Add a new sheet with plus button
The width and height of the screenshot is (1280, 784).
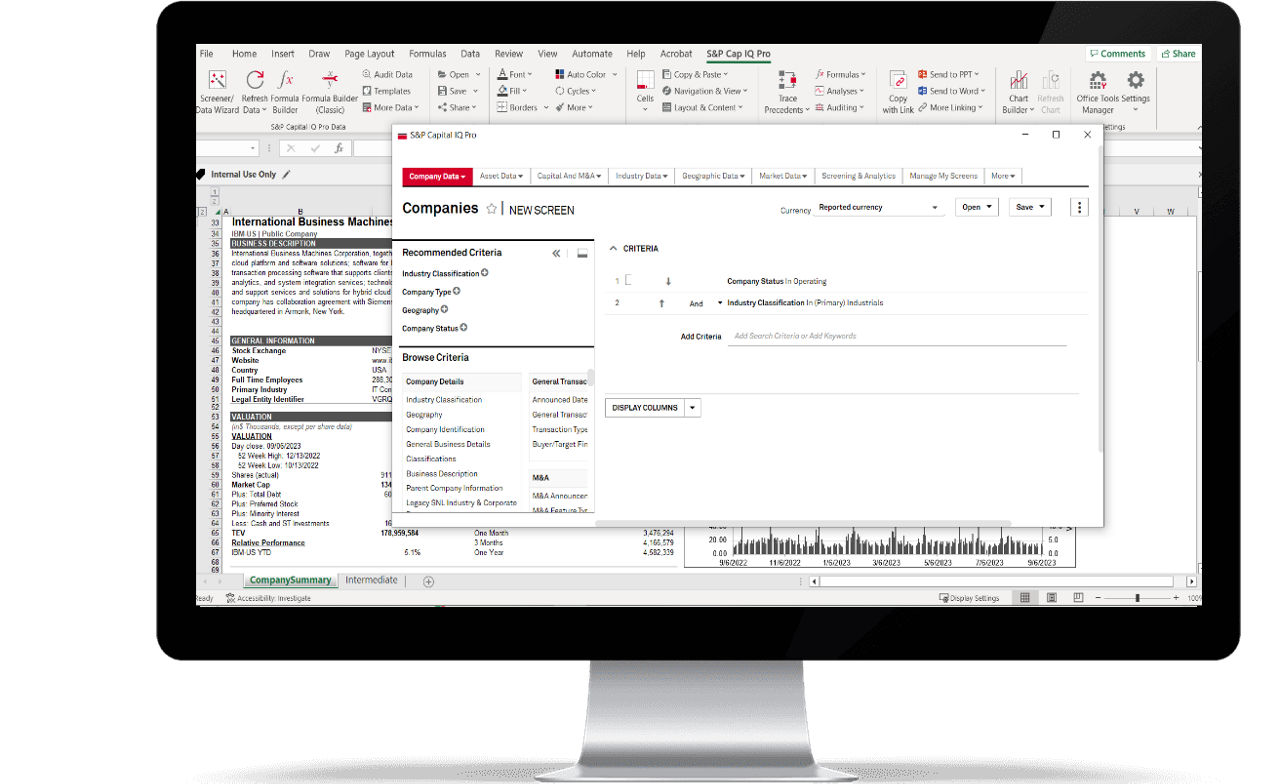[x=428, y=581]
